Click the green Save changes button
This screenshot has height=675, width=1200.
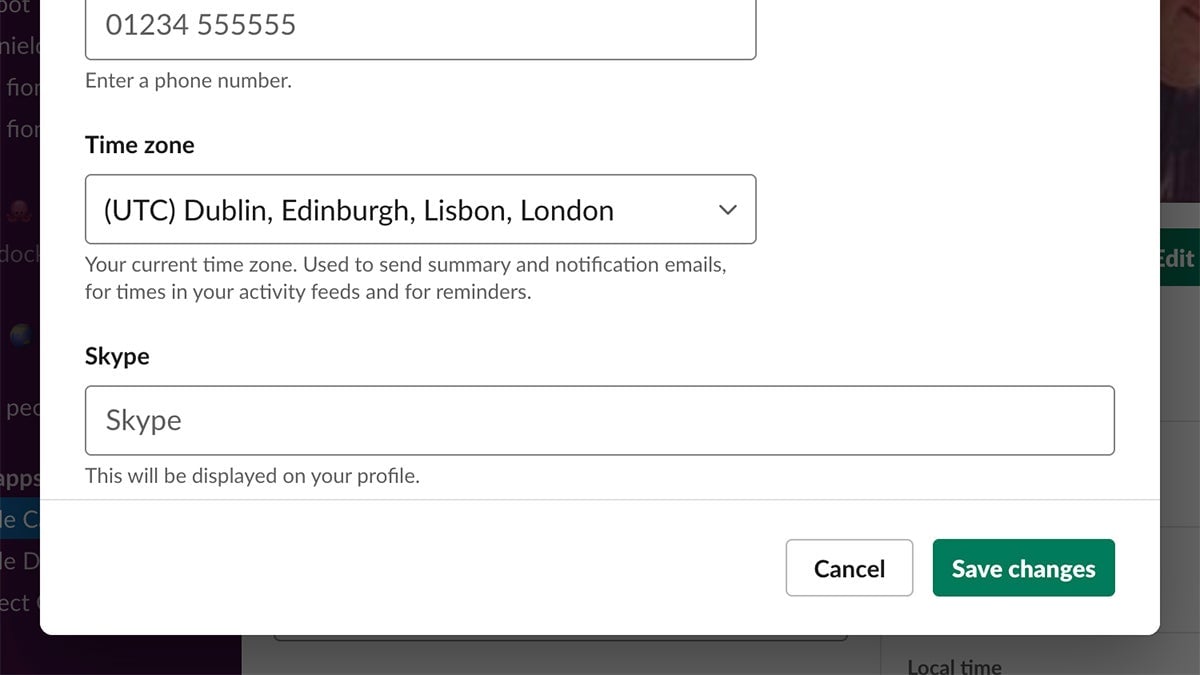[1023, 568]
